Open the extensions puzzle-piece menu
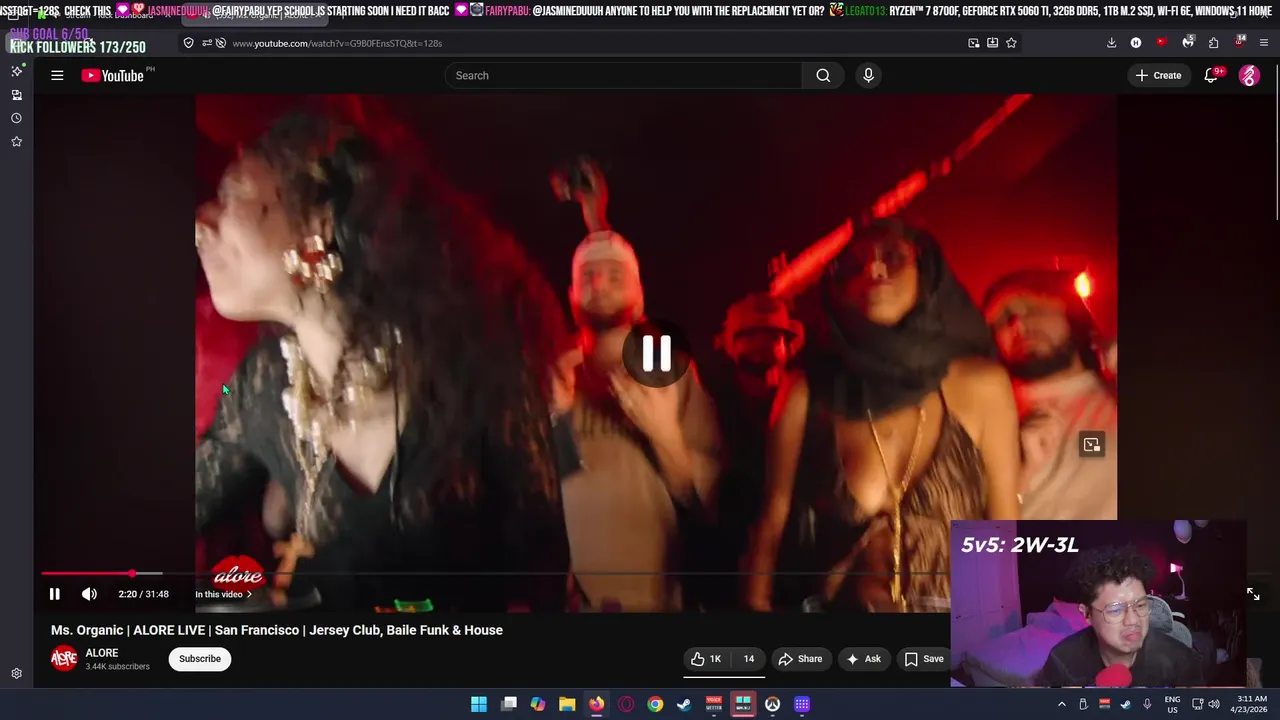 coord(1213,43)
